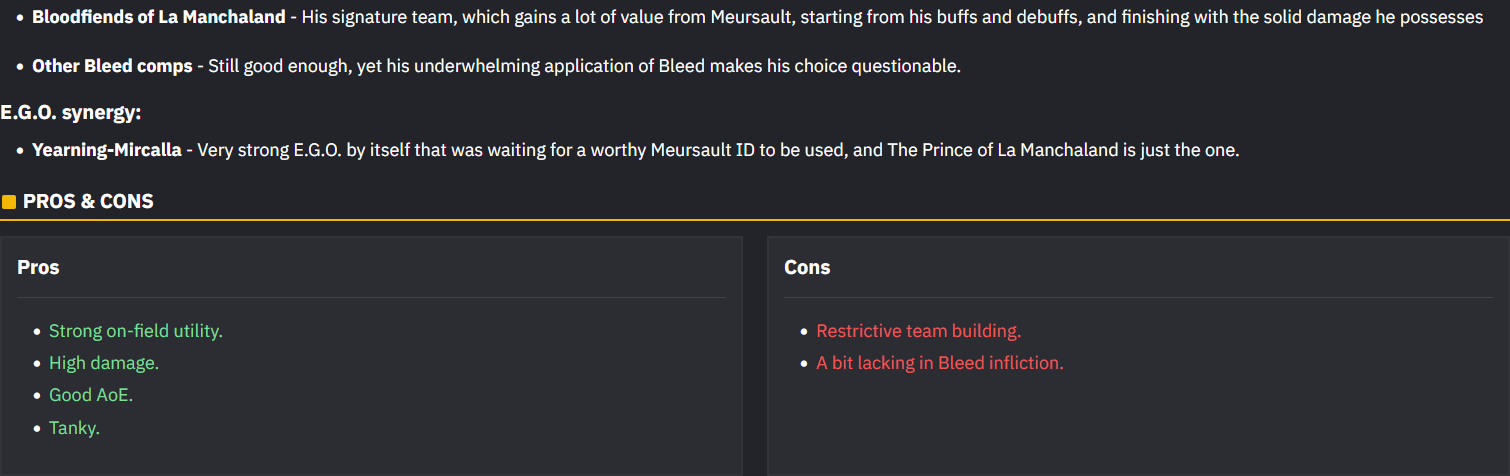Click the green 'High damage.' item
Viewport: 1510px width, 476px height.
coord(104,363)
